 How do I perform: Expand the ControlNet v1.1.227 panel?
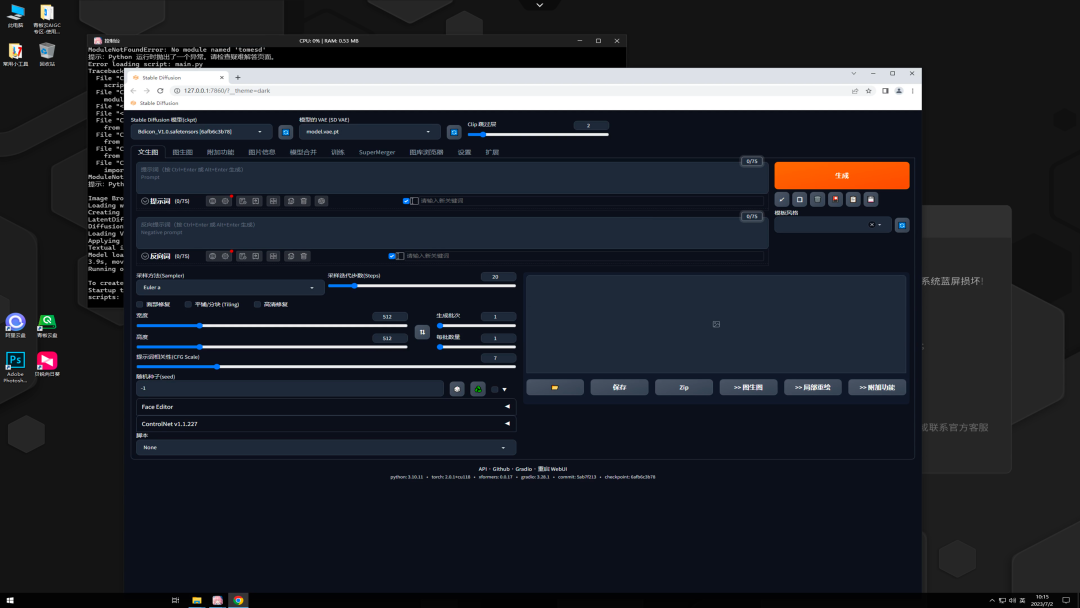coord(326,424)
